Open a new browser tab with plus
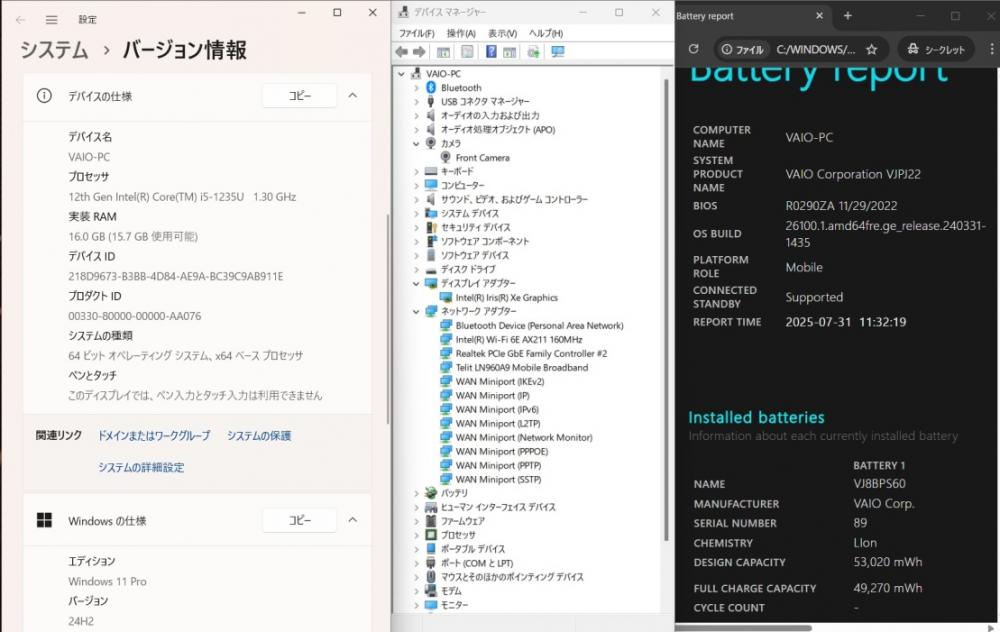This screenshot has width=1000, height=632. [848, 16]
